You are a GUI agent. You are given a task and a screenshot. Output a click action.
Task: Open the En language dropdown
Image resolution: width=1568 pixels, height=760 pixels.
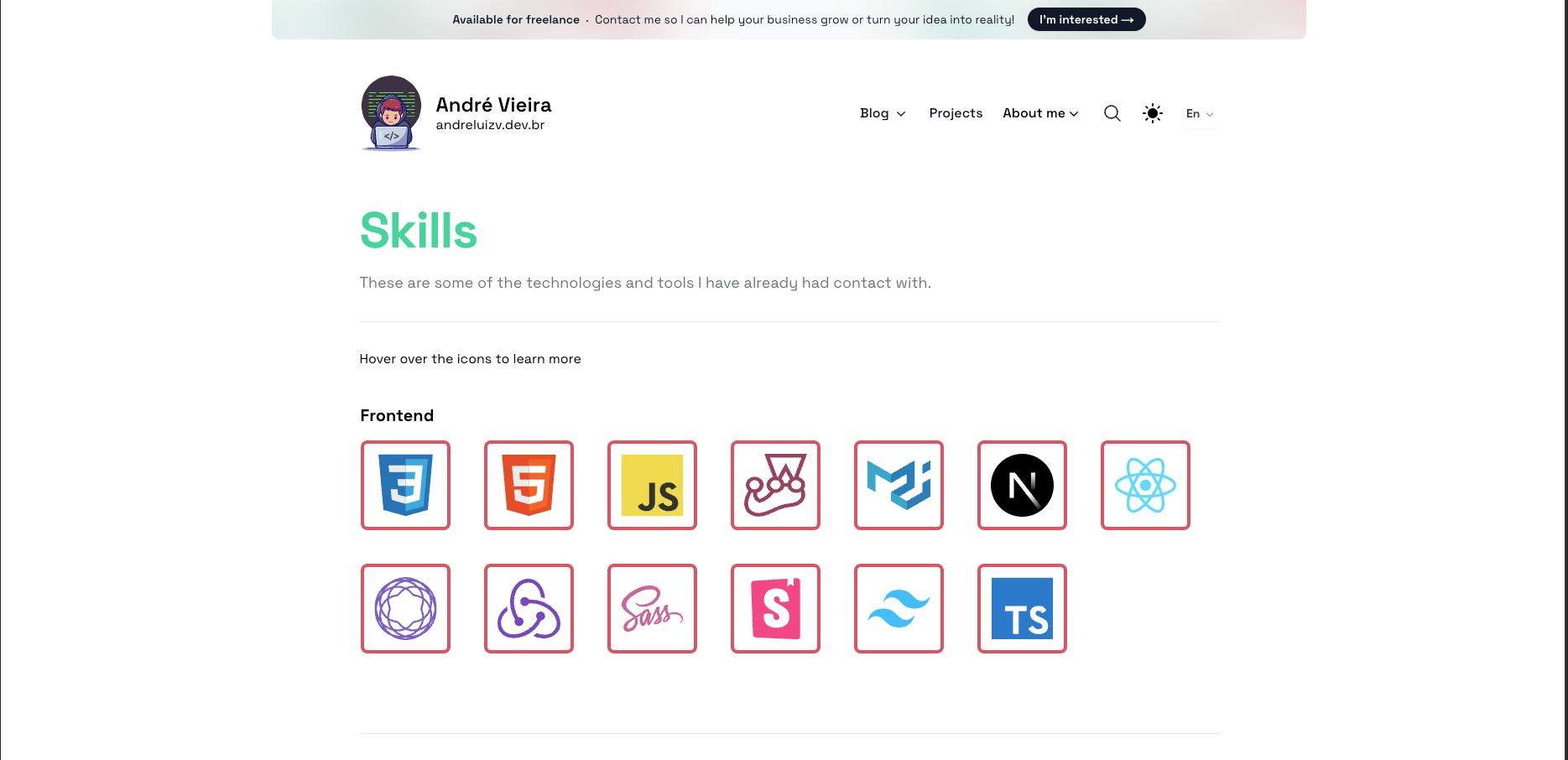(1200, 113)
